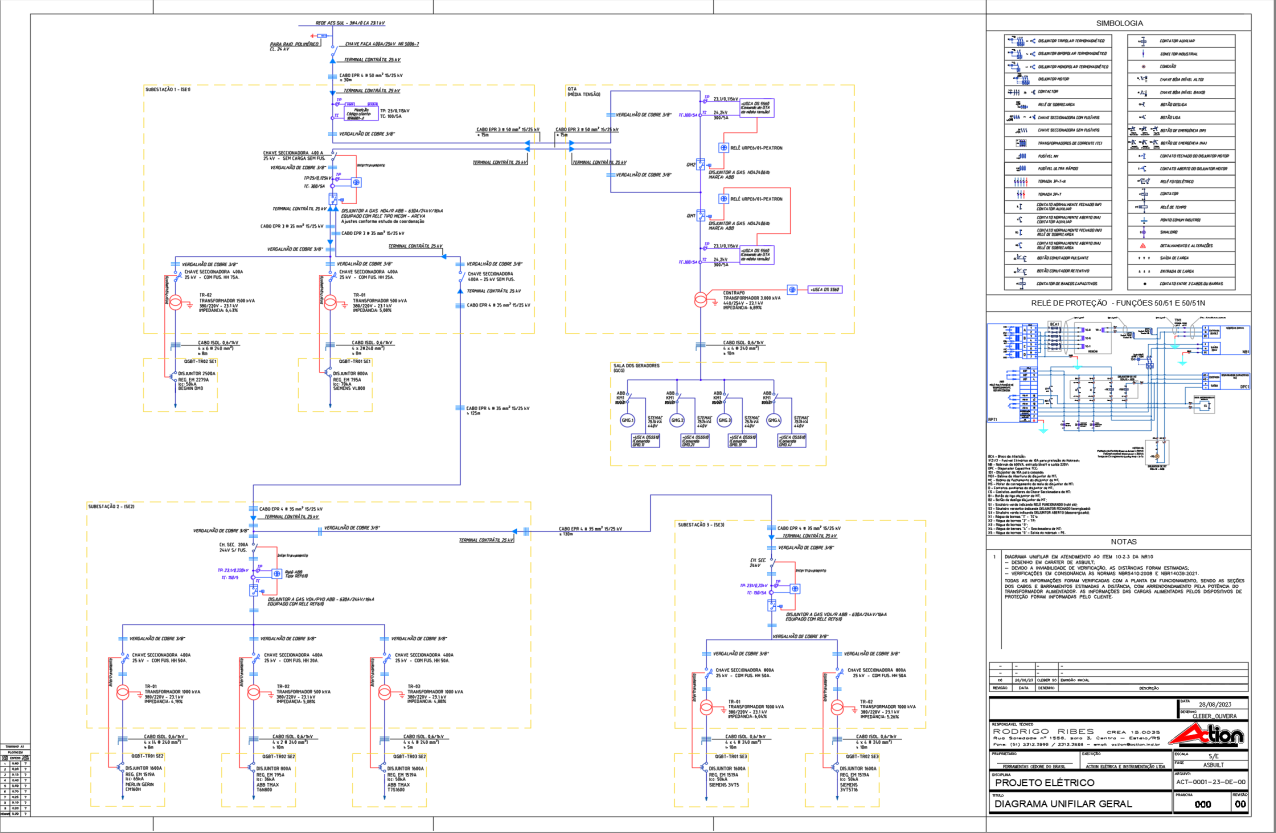Click the 'QGBT-TR01 SE1' panel label
1276x833 pixels.
(354, 361)
